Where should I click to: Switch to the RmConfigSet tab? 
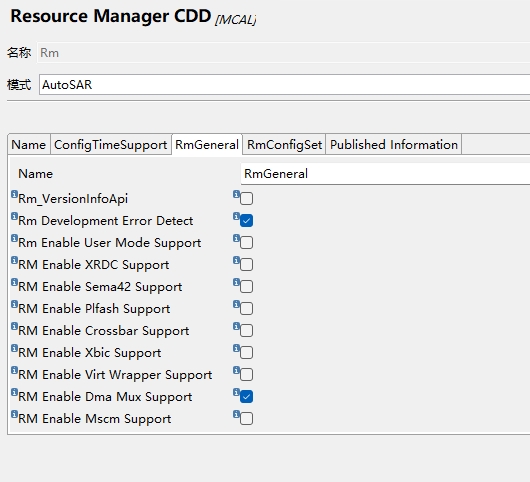[284, 145]
